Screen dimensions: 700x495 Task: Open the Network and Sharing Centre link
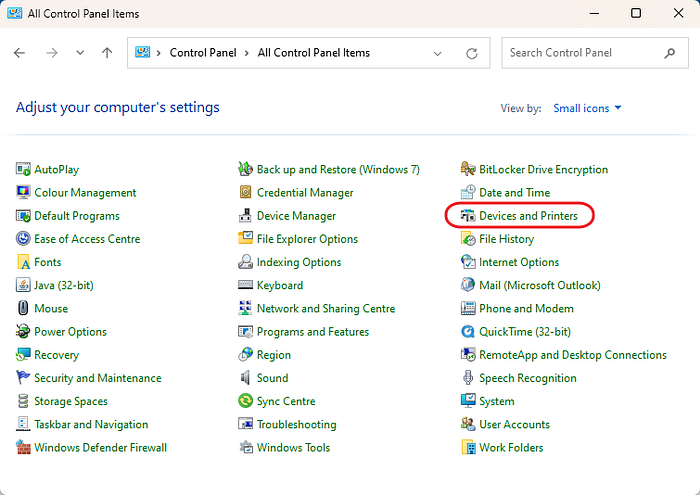click(325, 309)
